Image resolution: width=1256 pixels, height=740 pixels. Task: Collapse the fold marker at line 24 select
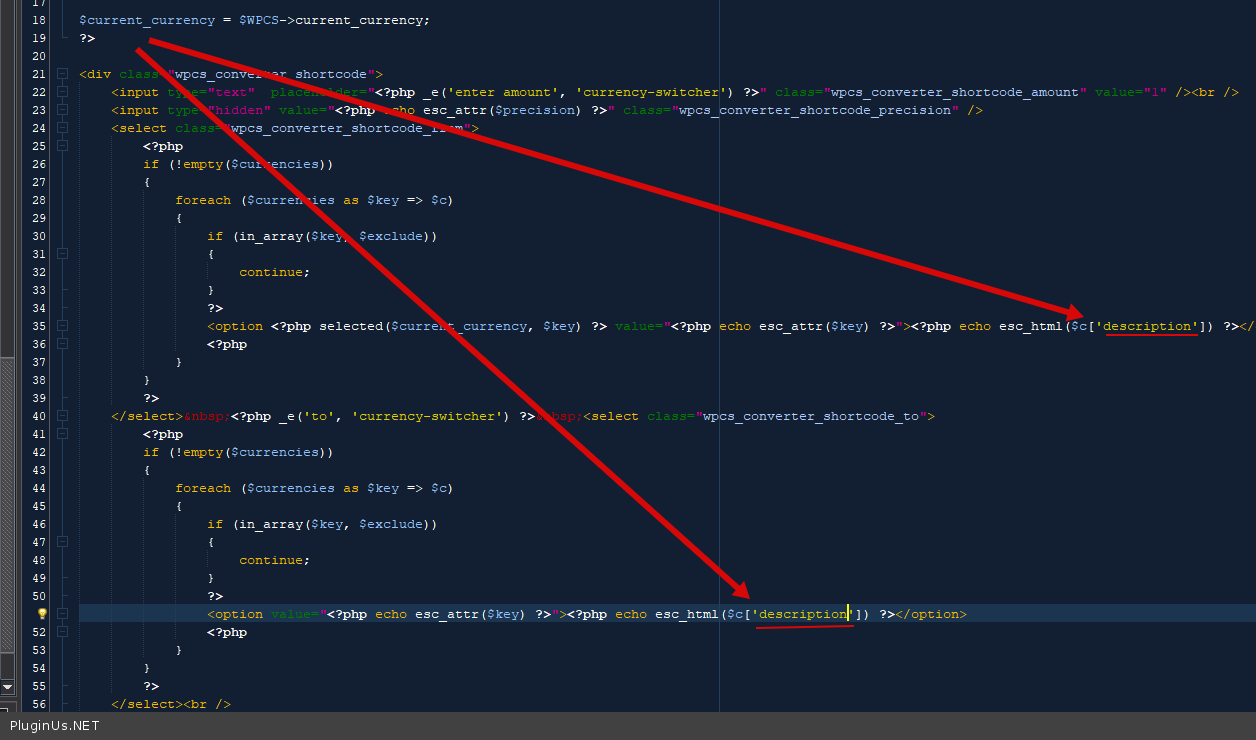click(x=62, y=128)
